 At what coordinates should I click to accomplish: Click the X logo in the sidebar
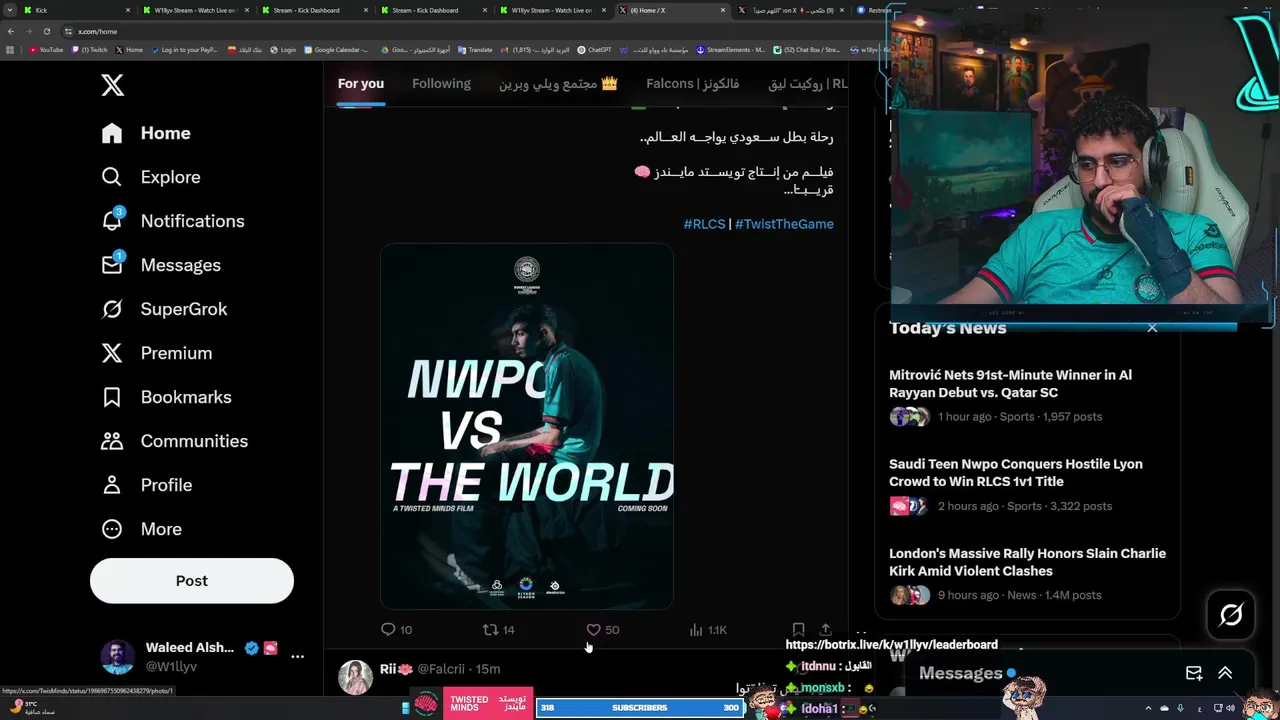pyautogui.click(x=112, y=85)
